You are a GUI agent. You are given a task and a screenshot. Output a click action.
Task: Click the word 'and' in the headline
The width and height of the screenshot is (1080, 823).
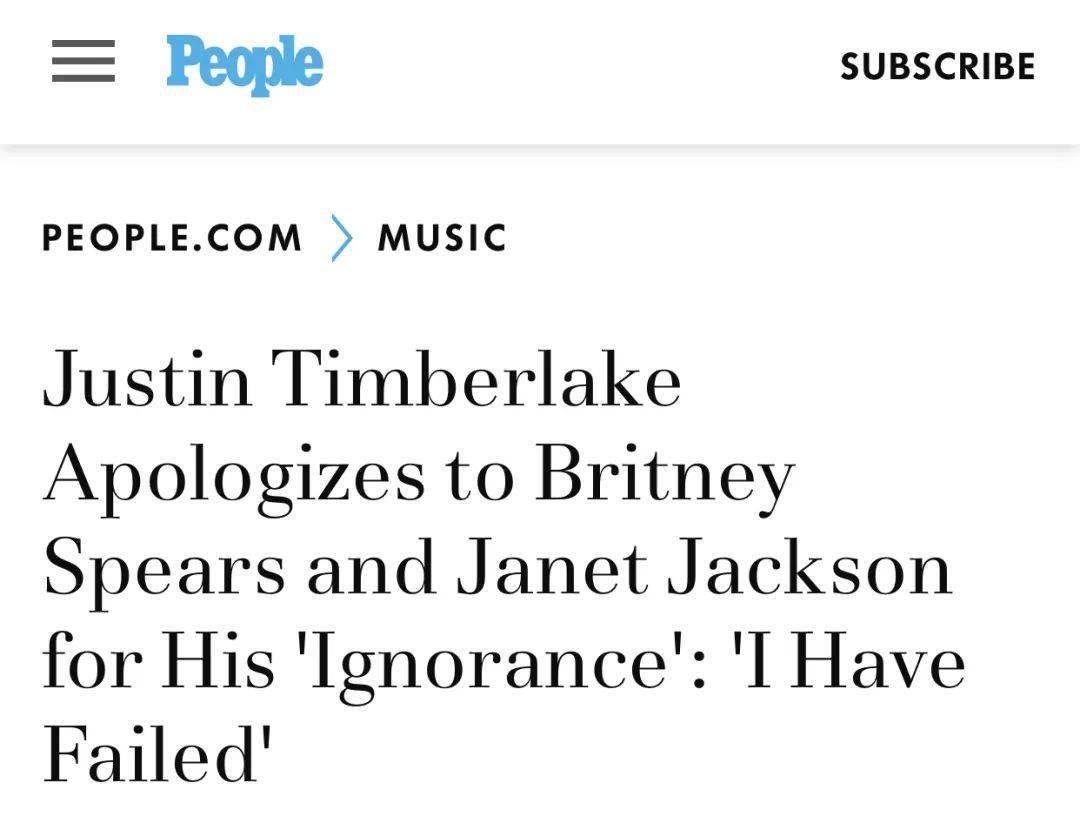[x=371, y=569]
